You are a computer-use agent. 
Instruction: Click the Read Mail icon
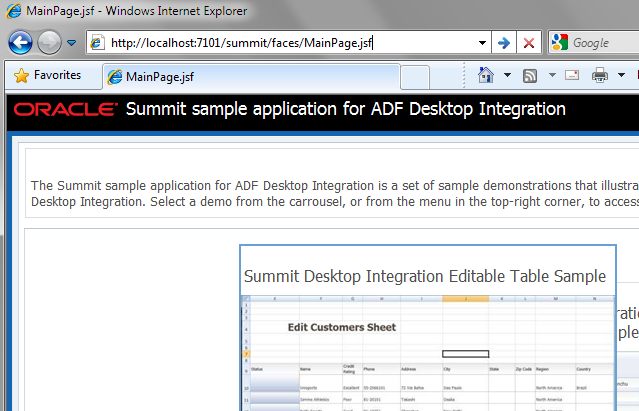572,75
